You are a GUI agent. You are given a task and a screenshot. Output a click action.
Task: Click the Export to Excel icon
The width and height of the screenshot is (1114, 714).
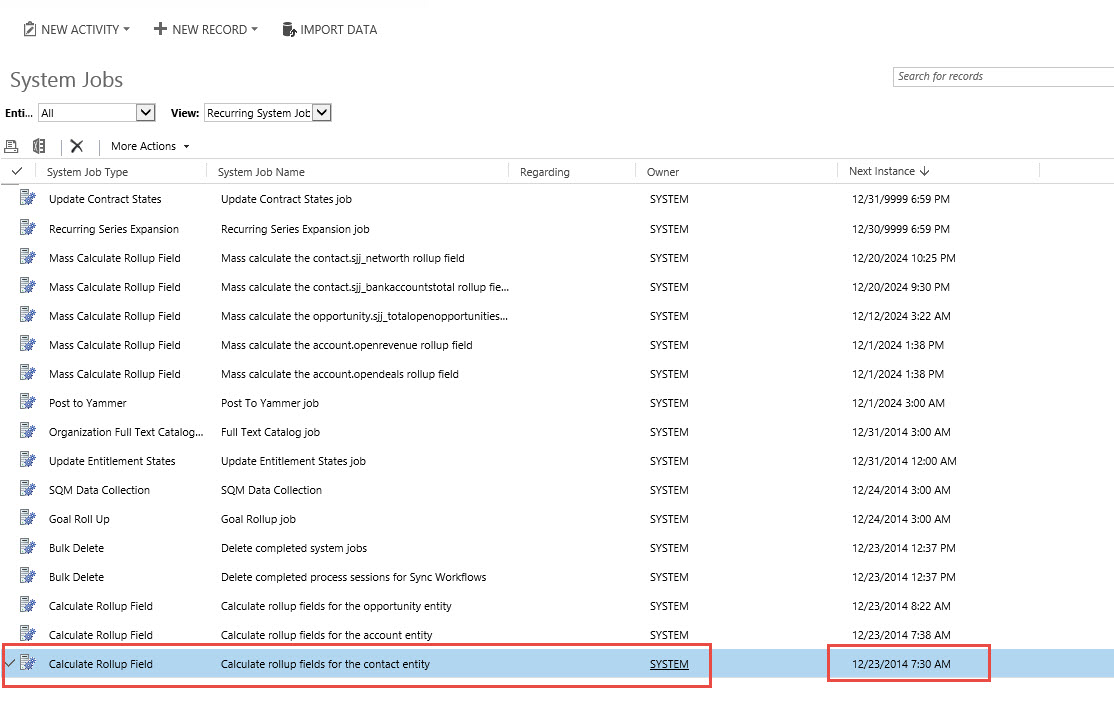[39, 146]
